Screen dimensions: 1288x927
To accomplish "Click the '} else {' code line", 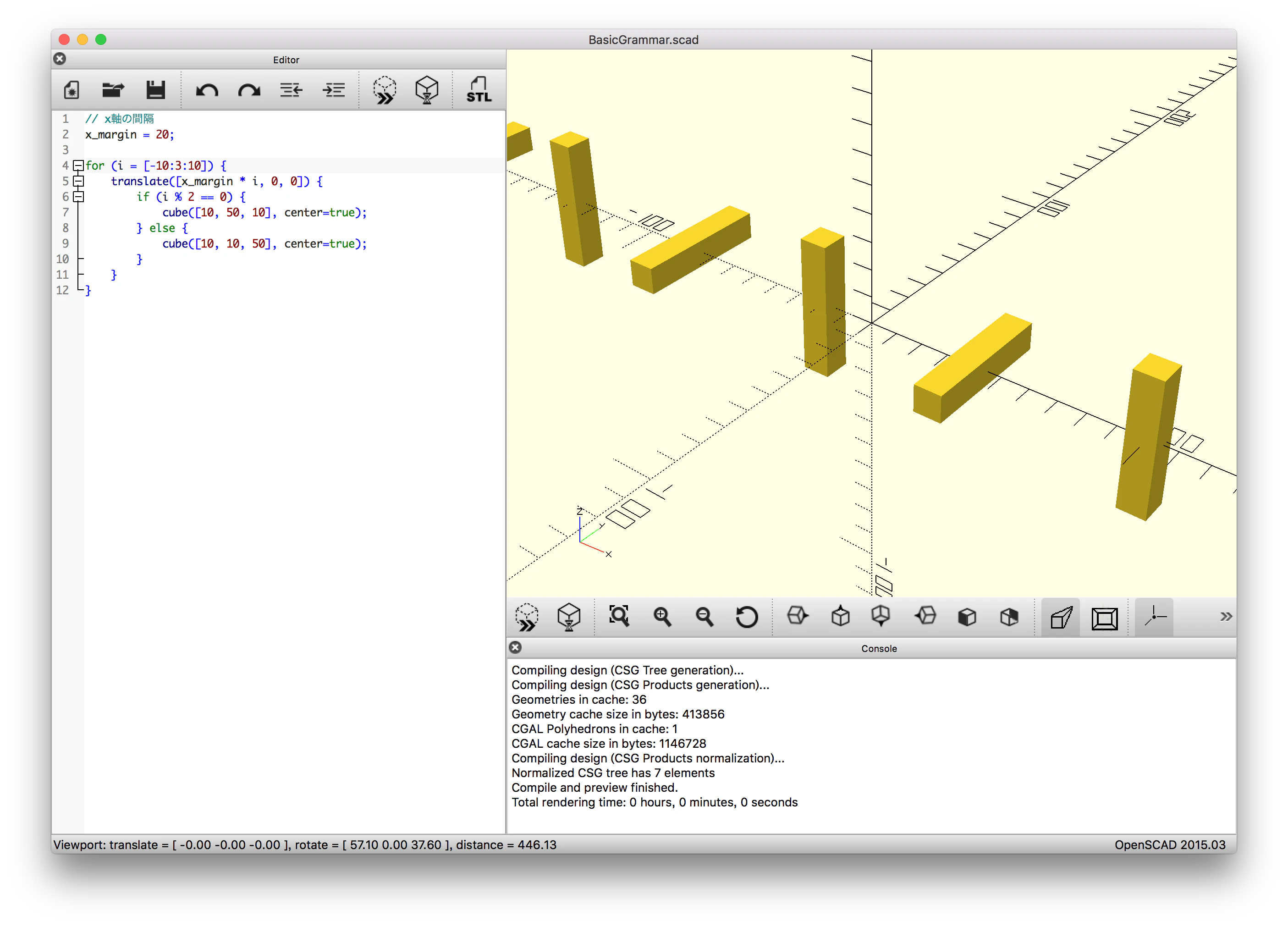I will (x=162, y=228).
